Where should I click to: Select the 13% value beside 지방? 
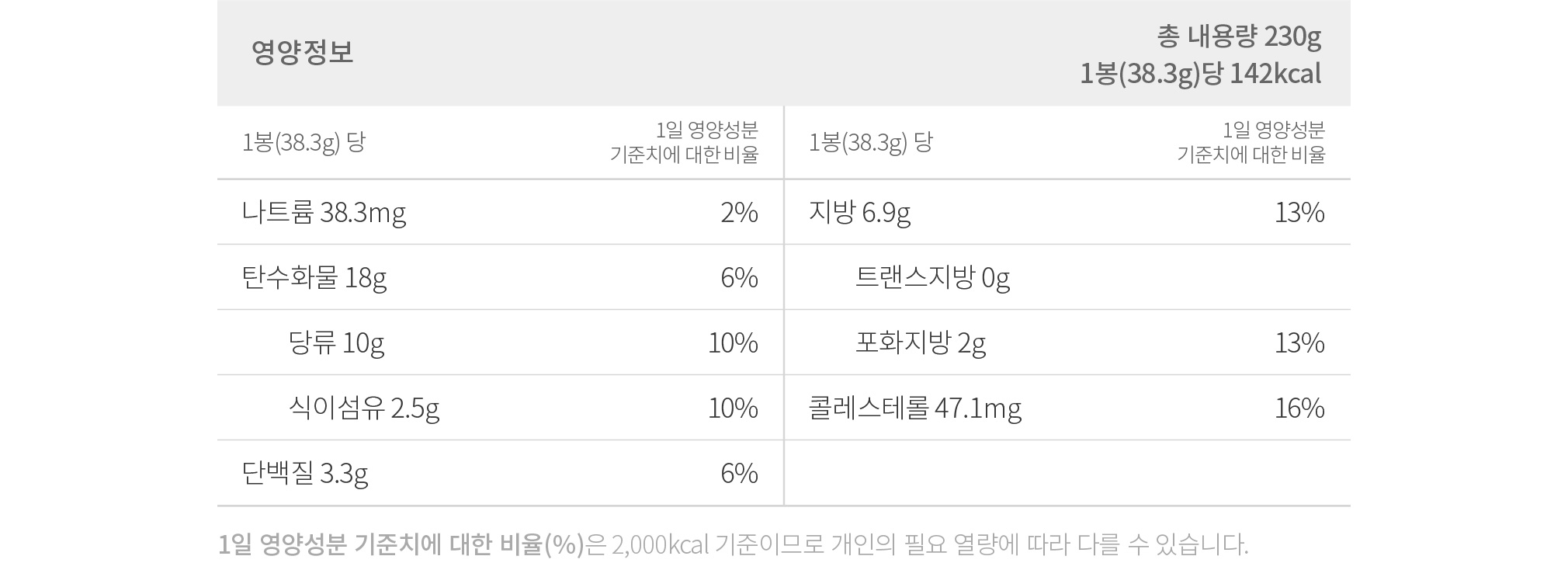(1299, 212)
